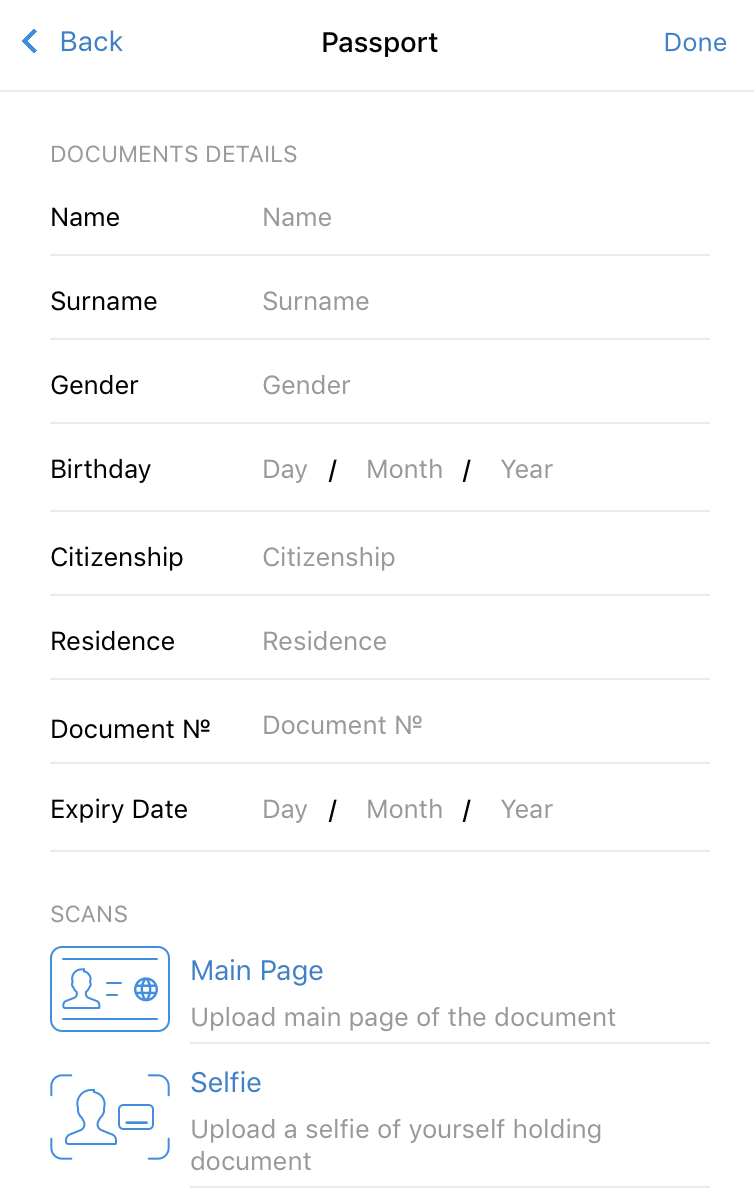754x1190 pixels.
Task: Tap 'Upload main page of the document' text
Action: (403, 1018)
